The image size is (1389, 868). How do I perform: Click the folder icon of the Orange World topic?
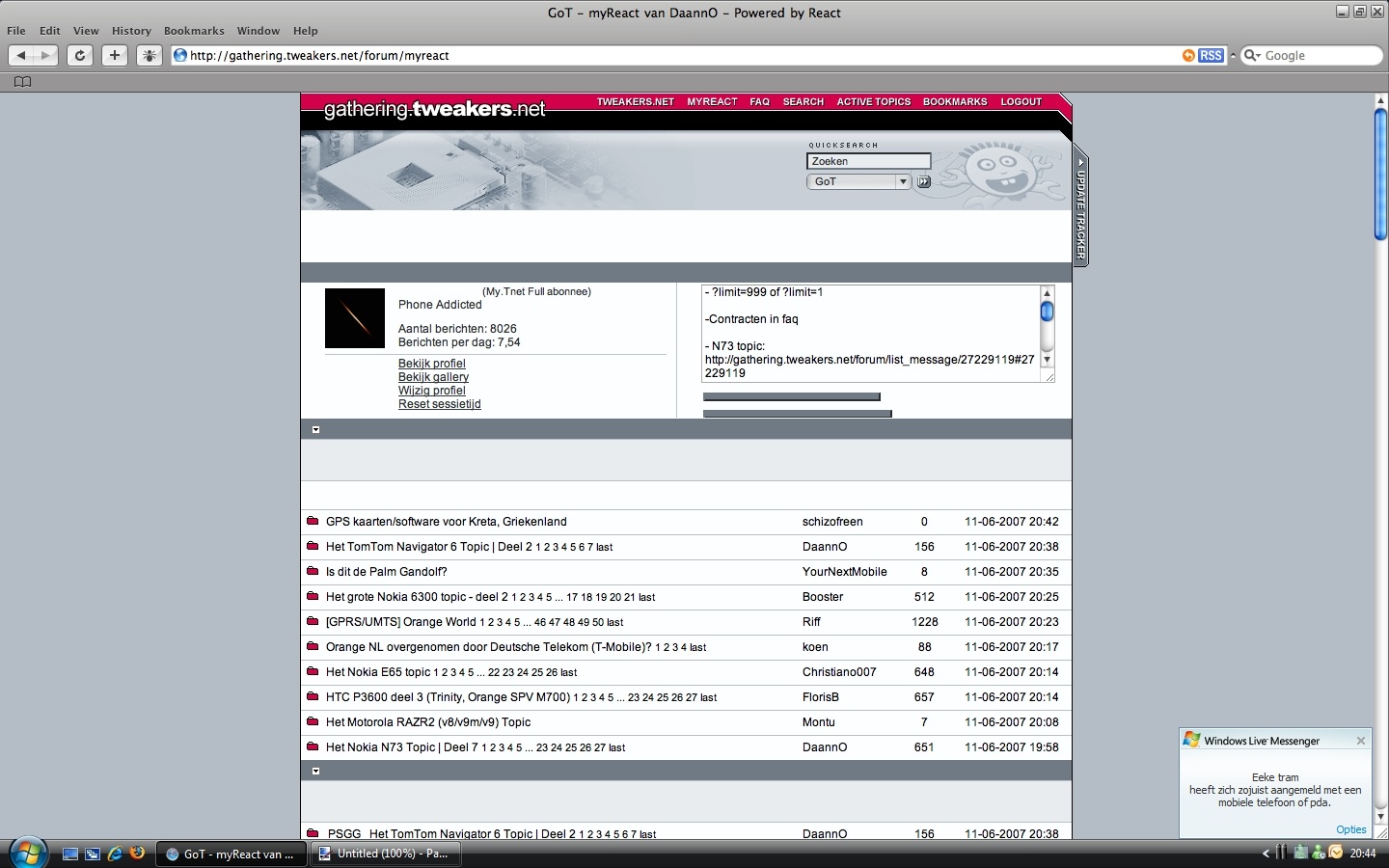pos(313,621)
